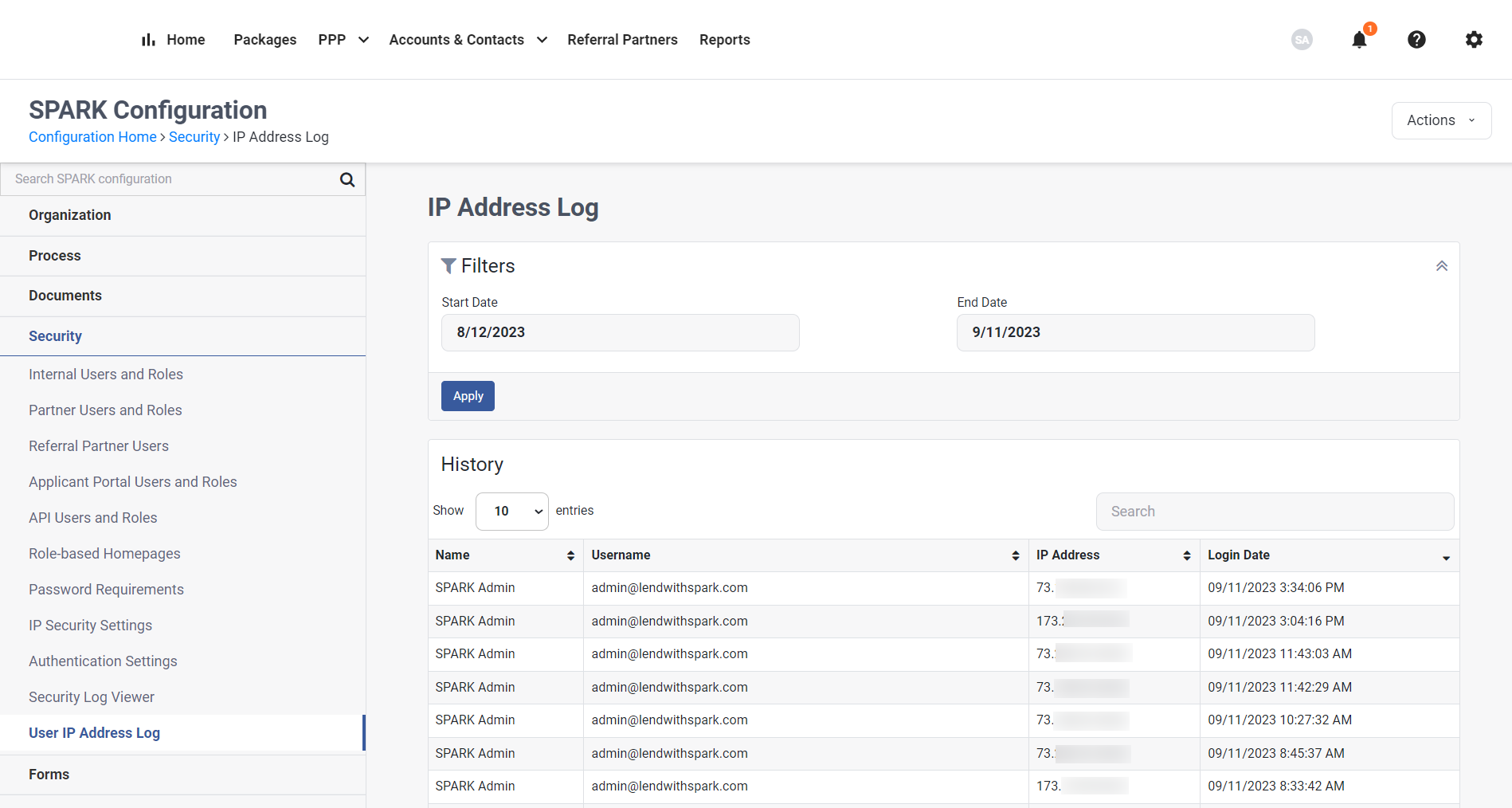1512x808 pixels.
Task: Open the Reports nav item
Action: tap(724, 40)
